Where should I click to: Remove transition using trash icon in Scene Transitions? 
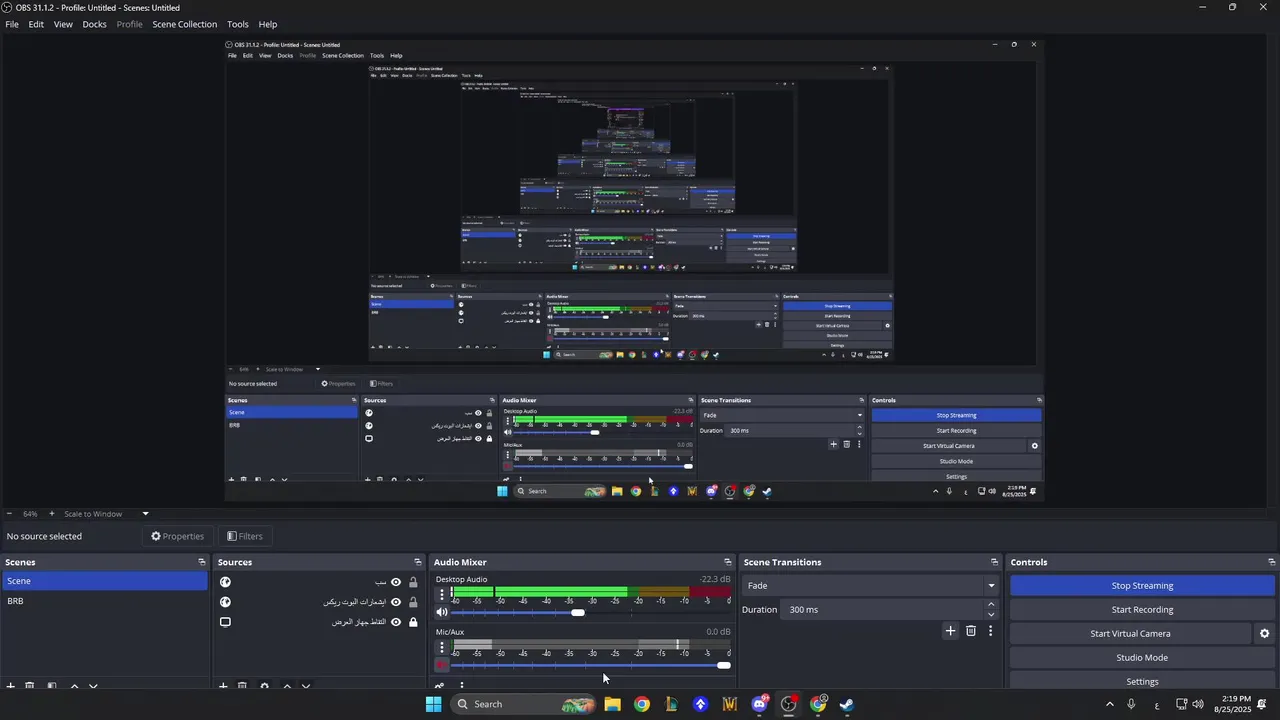tap(970, 631)
